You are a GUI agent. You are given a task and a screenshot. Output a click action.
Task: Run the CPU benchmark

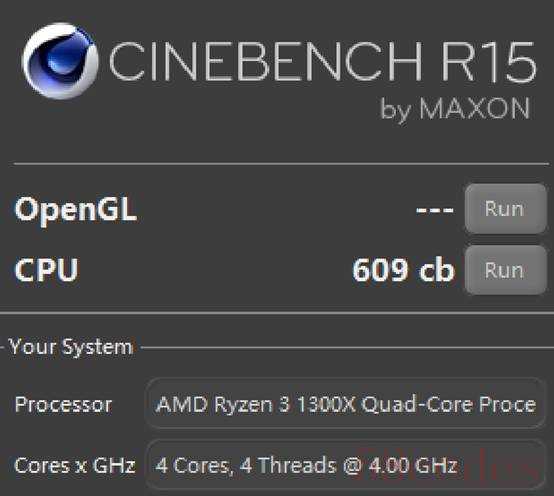(x=506, y=270)
